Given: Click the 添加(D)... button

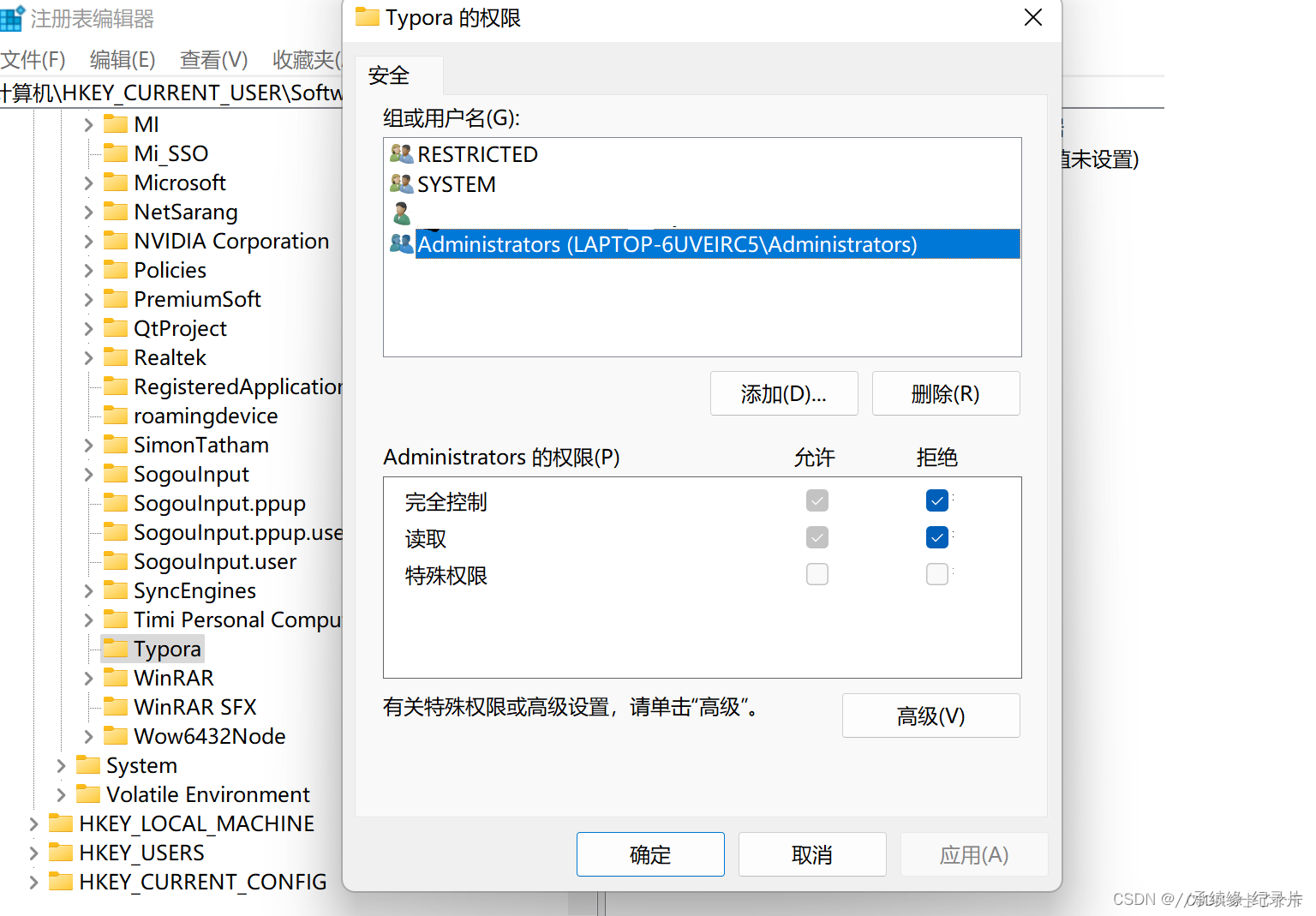Looking at the screenshot, I should pos(784,393).
